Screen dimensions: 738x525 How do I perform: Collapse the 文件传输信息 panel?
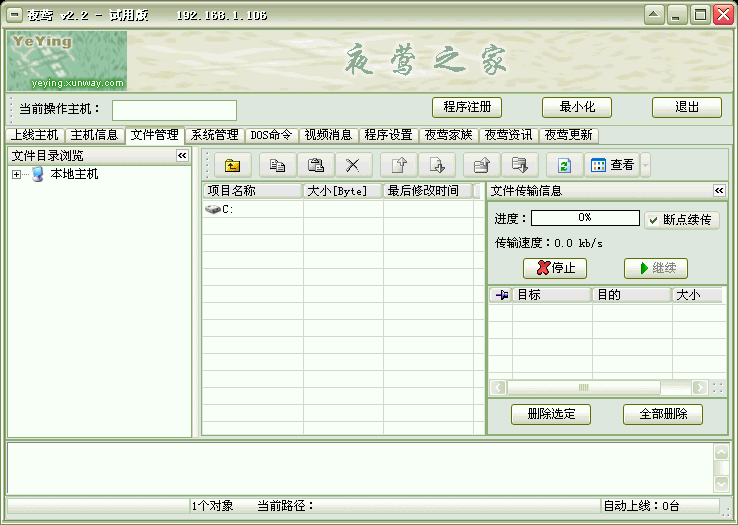[x=719, y=191]
